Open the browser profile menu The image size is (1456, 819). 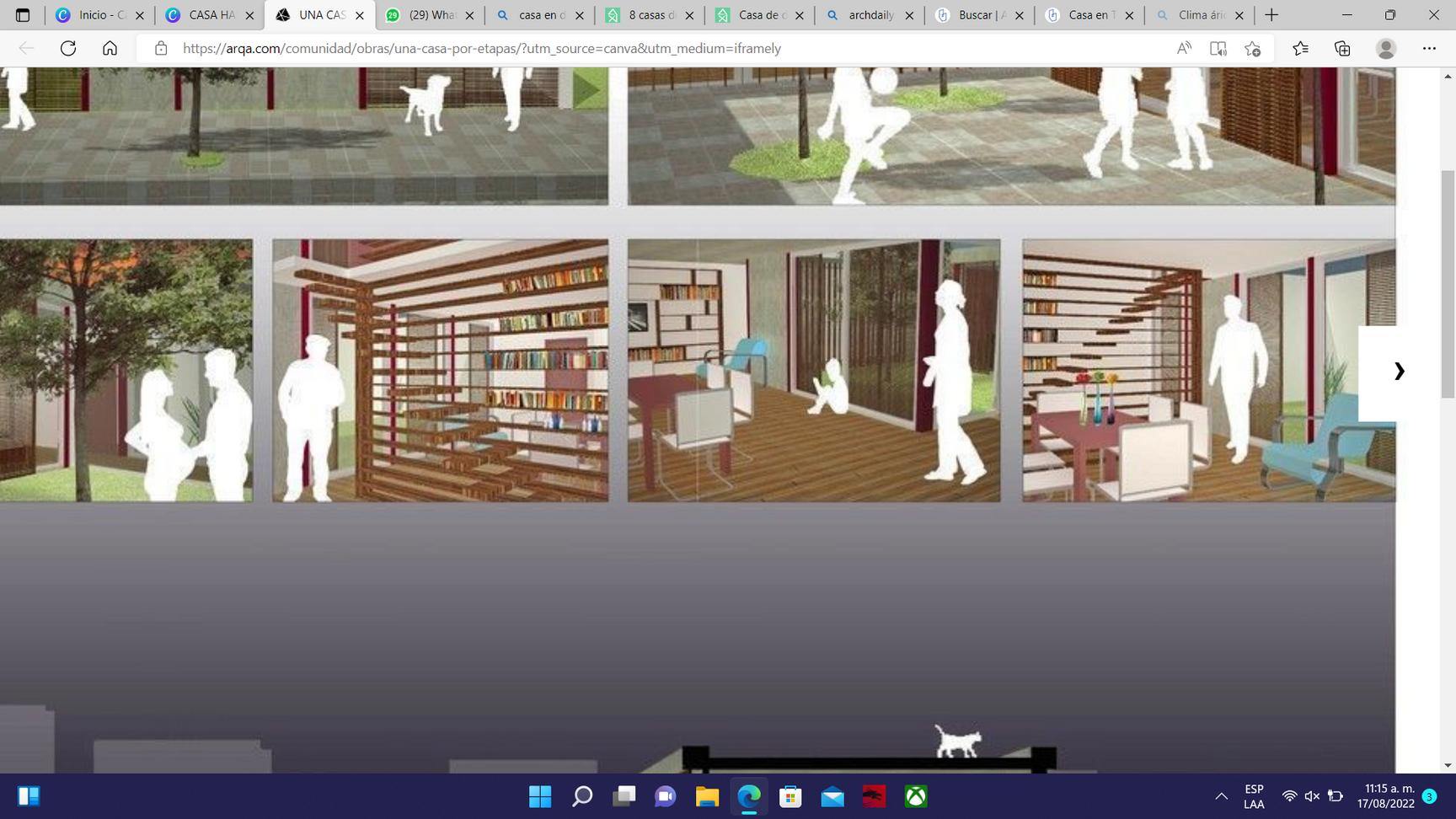click(1386, 48)
